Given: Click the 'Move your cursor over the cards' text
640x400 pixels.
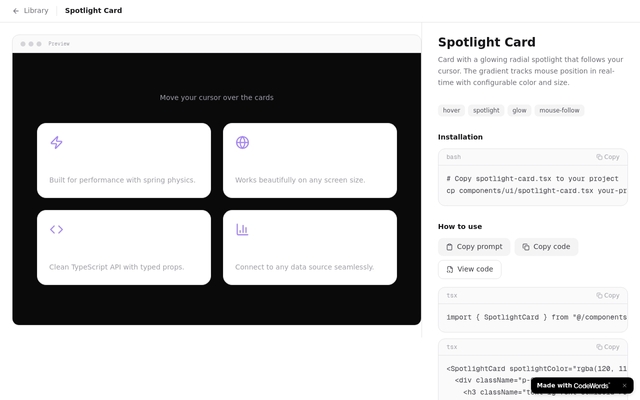Looking at the screenshot, I should click(216, 98).
